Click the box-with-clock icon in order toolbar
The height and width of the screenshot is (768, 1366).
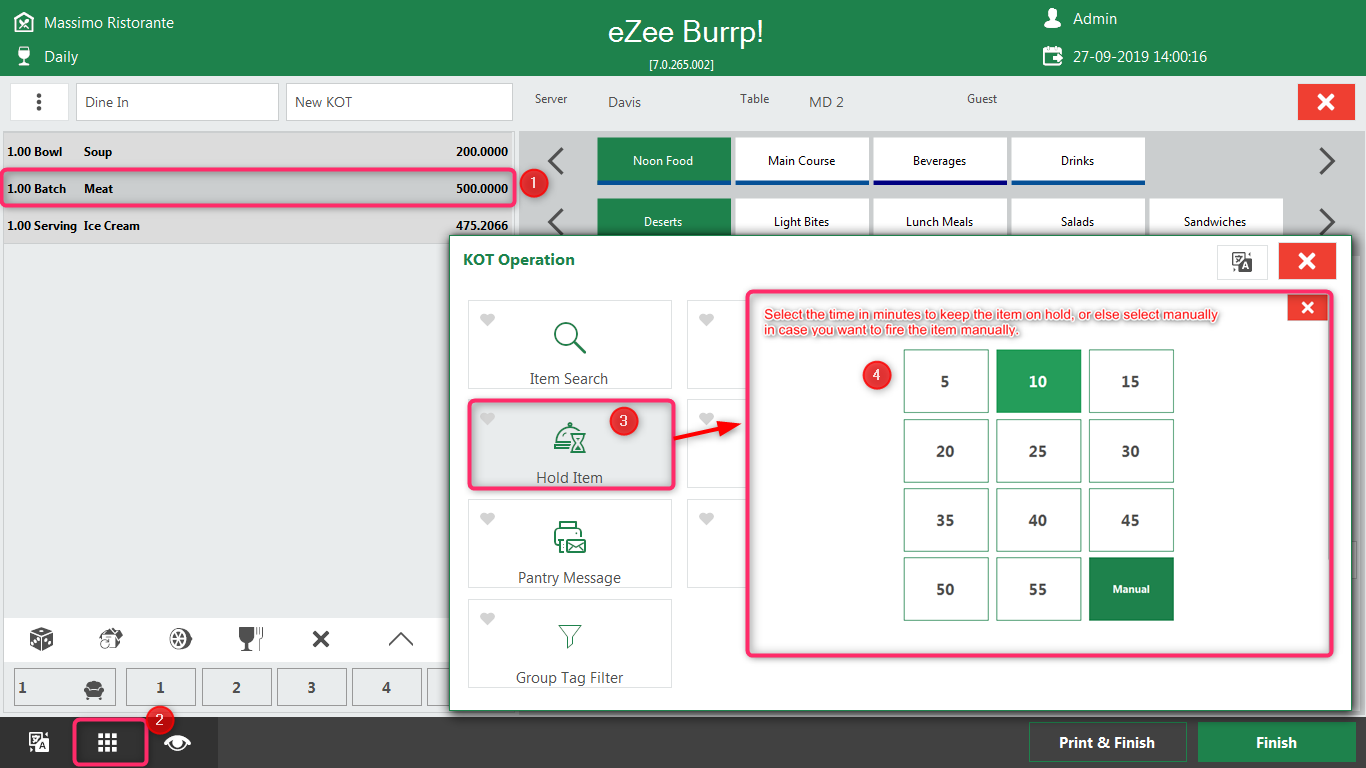111,639
